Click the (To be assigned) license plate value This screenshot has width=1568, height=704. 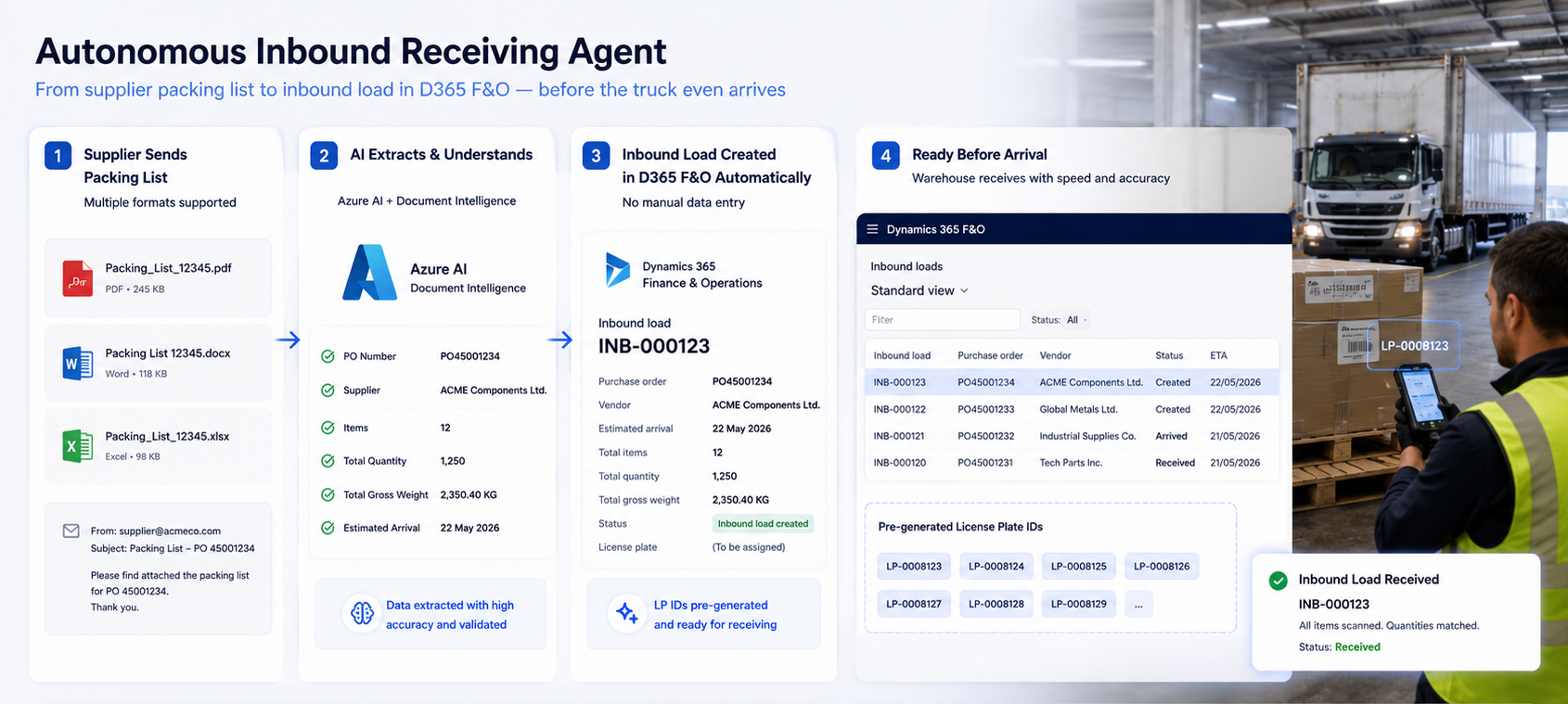point(749,547)
